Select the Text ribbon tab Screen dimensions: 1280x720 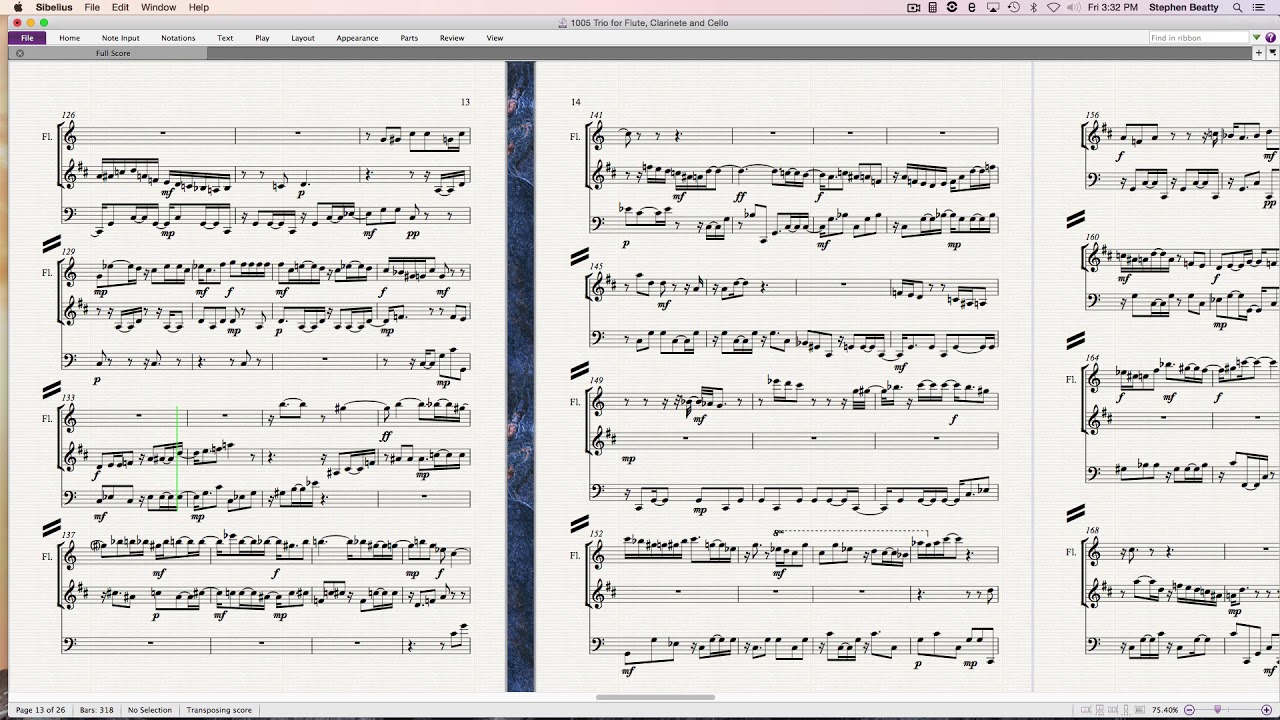(225, 38)
